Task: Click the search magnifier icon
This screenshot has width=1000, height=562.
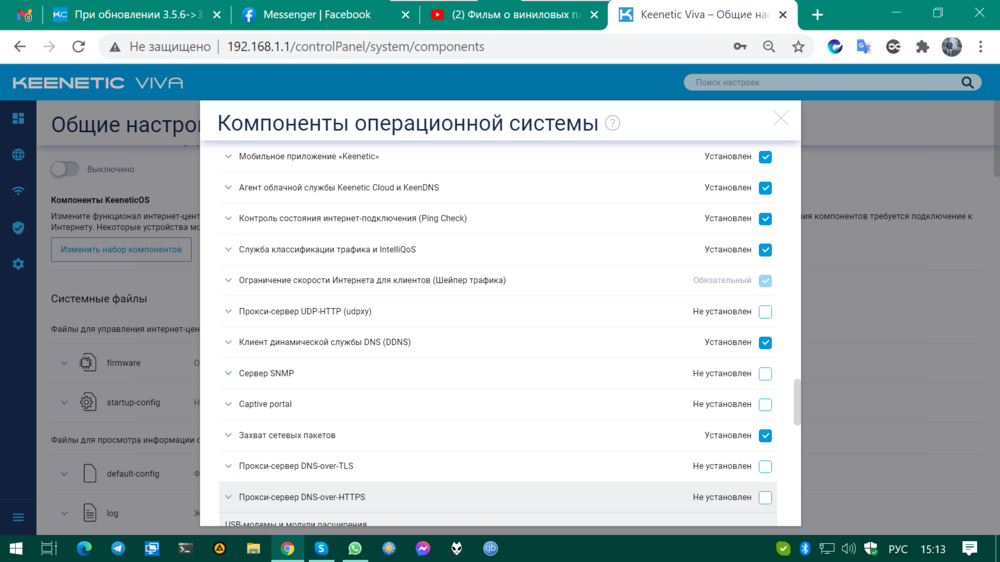Action: (967, 83)
